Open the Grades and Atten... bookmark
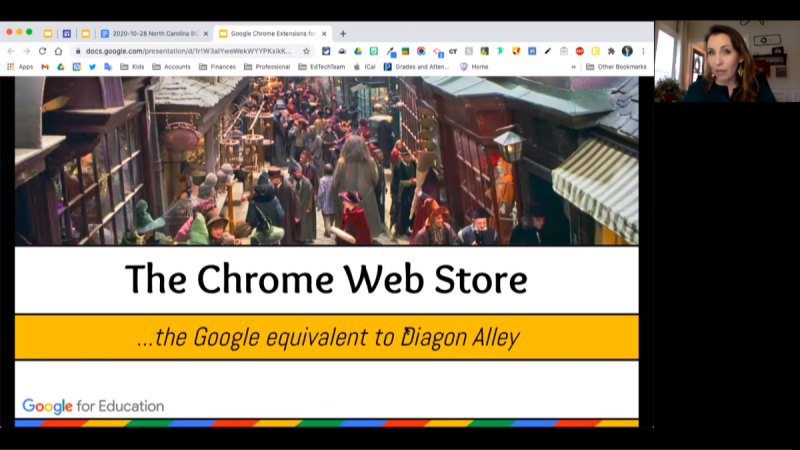 416,67
